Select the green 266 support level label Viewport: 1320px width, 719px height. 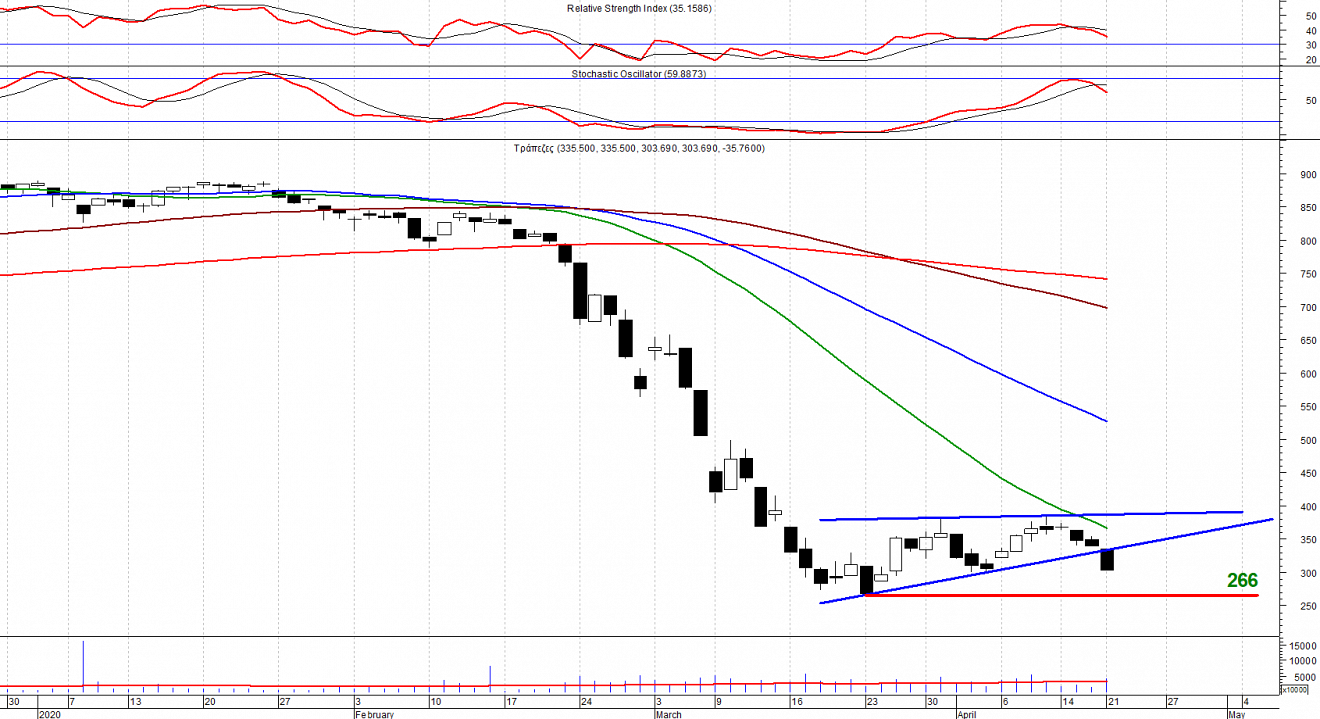coord(1242,581)
